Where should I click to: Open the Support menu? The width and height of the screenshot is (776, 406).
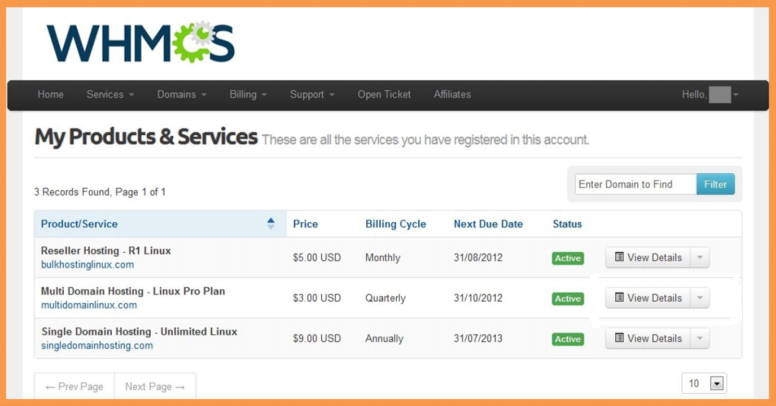(x=312, y=94)
